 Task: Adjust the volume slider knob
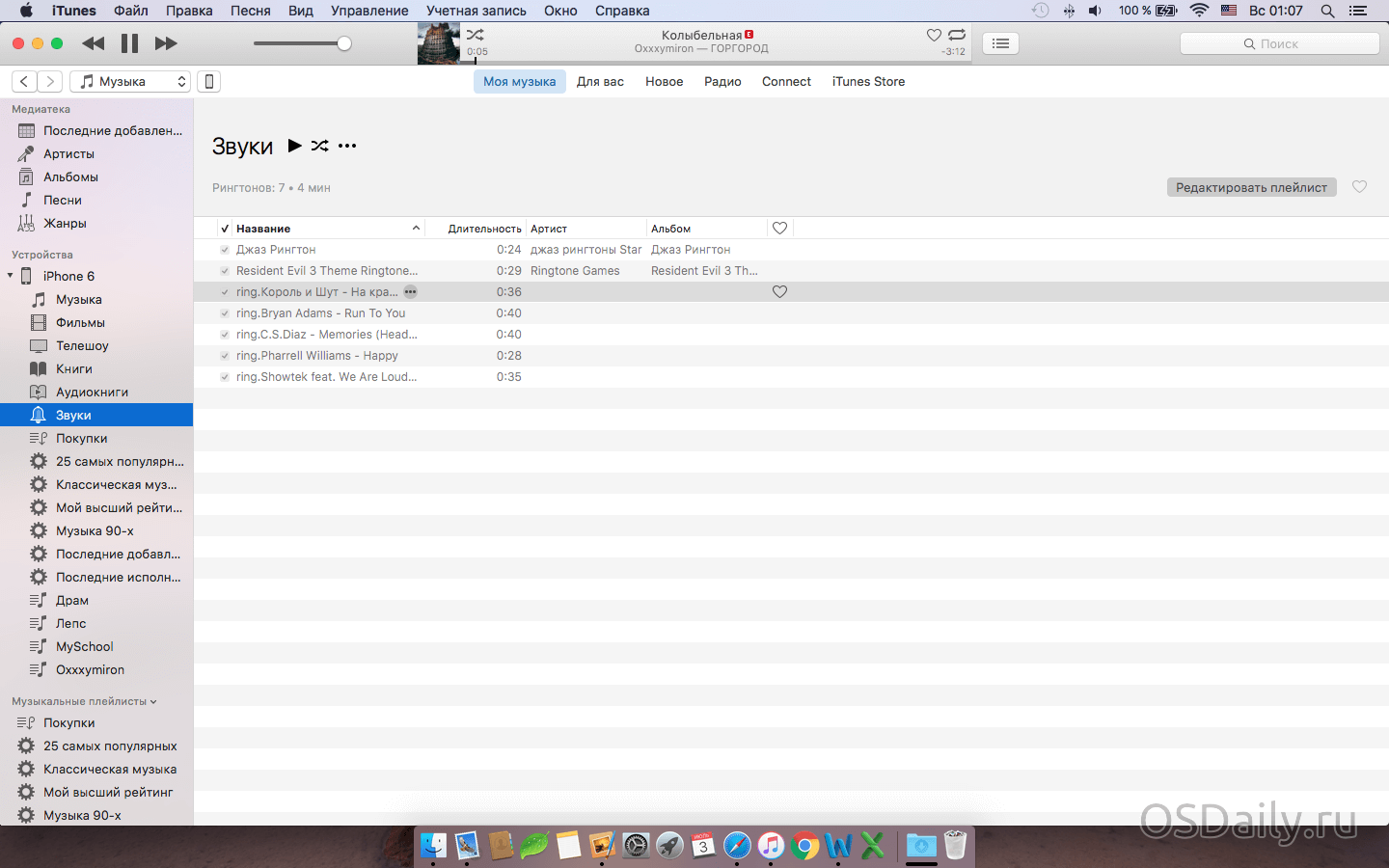(x=344, y=43)
